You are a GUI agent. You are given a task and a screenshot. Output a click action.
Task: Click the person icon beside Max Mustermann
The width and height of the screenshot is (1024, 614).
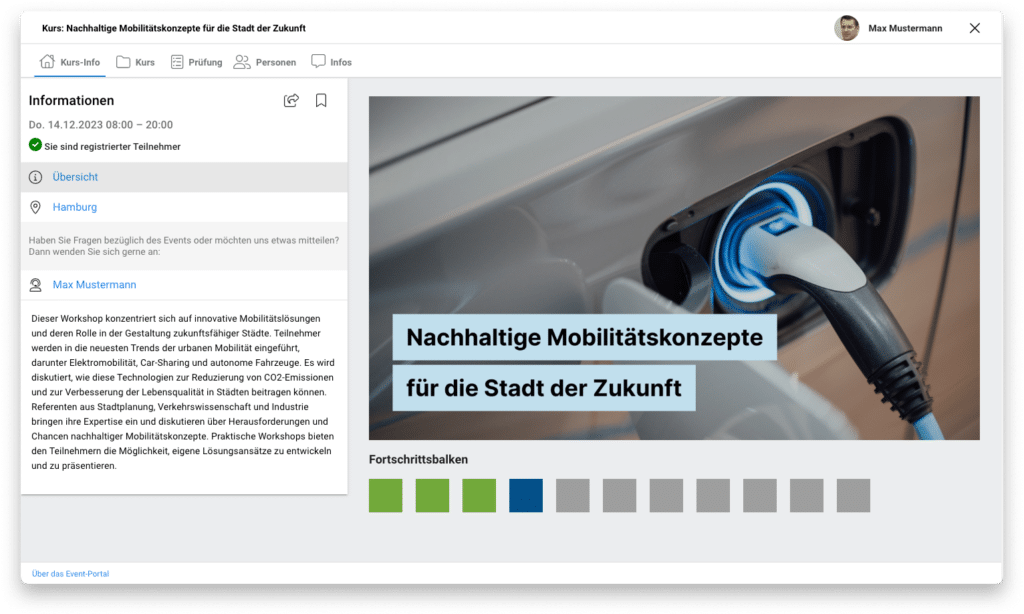[x=35, y=284]
